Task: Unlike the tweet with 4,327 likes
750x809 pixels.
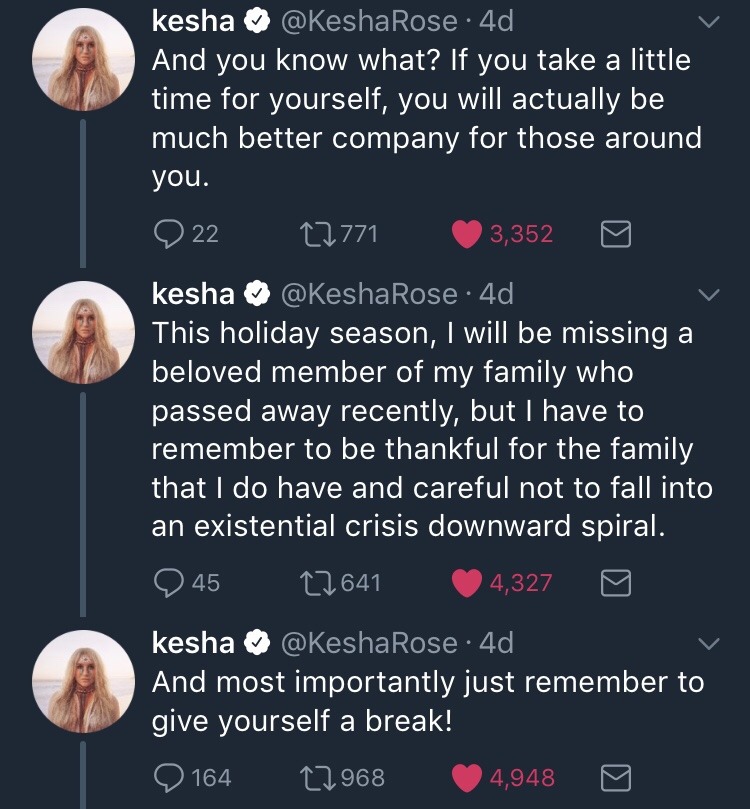Action: tap(467, 582)
